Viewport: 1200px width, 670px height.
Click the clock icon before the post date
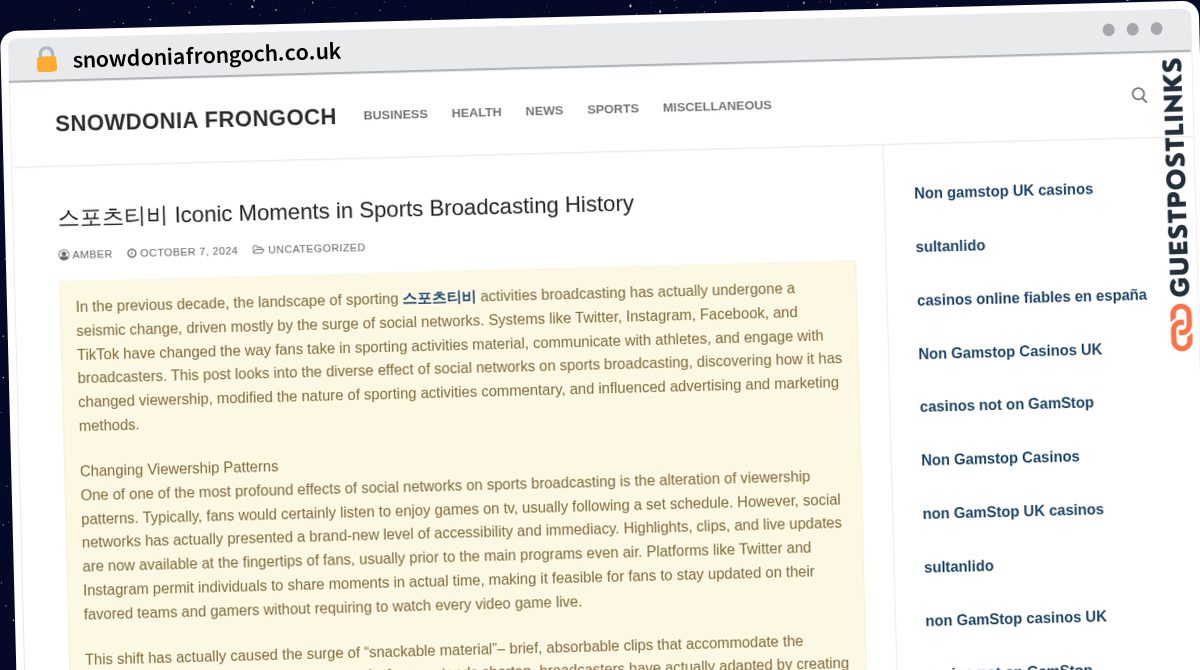click(x=132, y=253)
